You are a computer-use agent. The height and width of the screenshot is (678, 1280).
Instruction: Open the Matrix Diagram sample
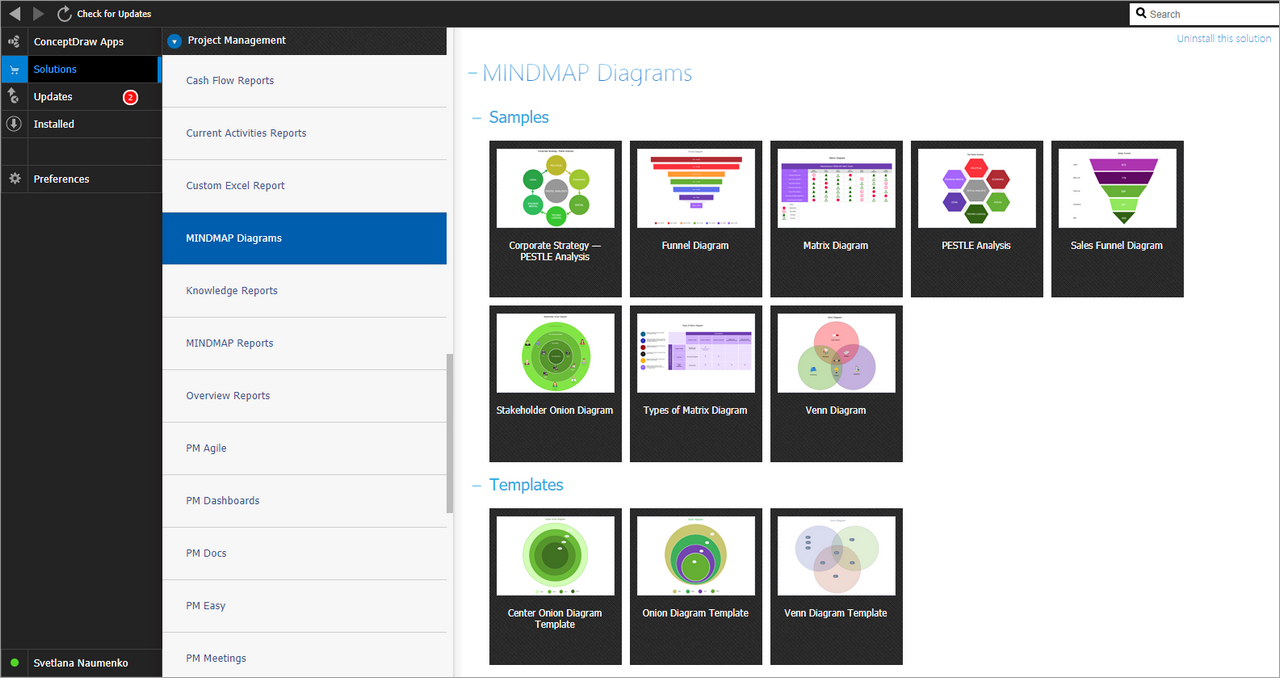click(x=836, y=219)
